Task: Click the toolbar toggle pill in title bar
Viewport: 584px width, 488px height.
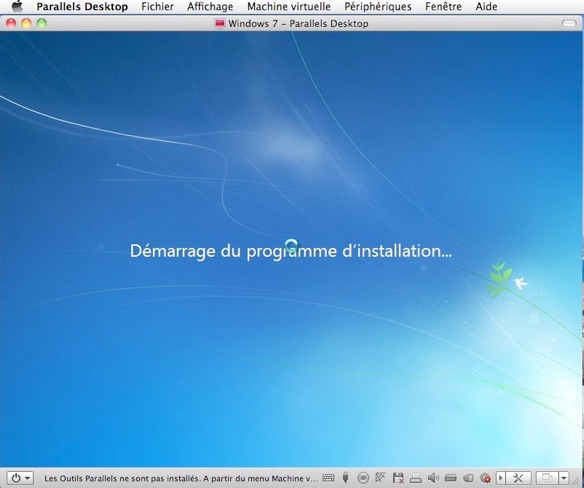Action: pos(569,23)
